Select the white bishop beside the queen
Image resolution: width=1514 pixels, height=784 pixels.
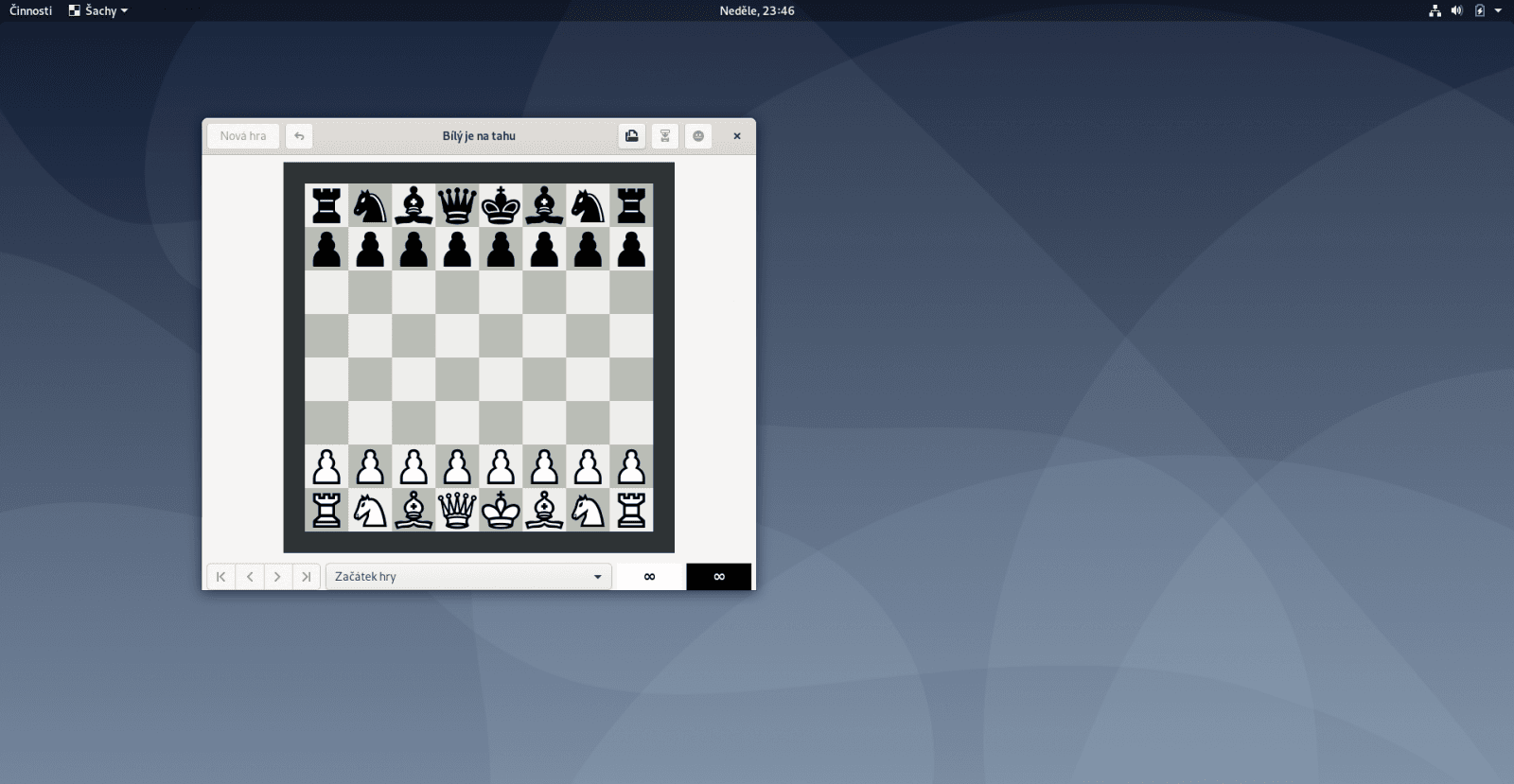pyautogui.click(x=414, y=511)
